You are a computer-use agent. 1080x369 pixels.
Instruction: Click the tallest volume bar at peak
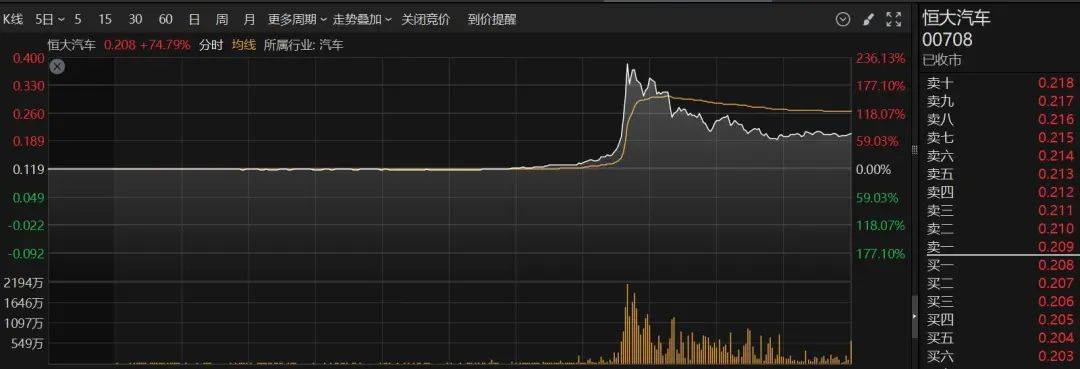click(627, 324)
